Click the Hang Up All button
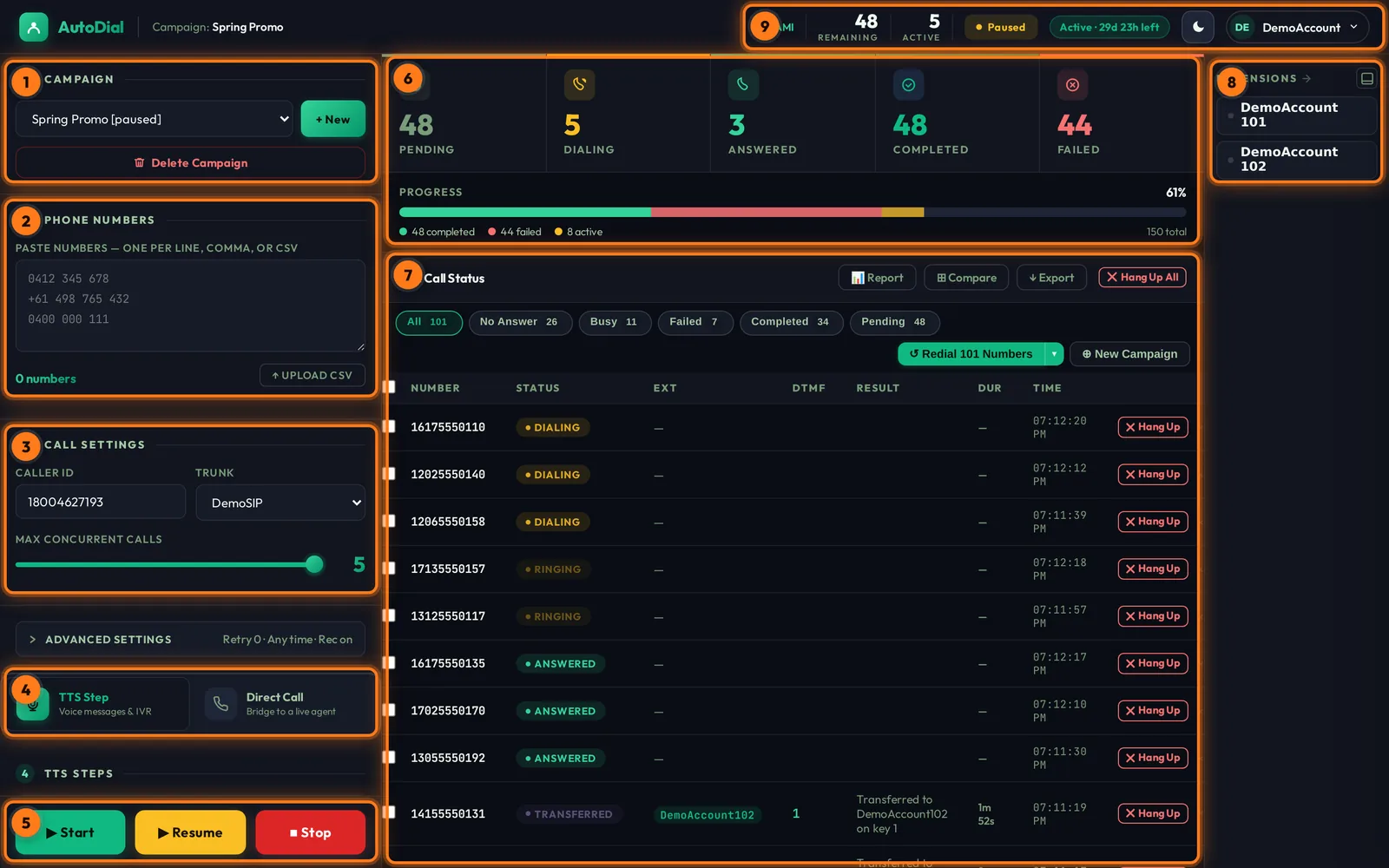This screenshot has width=1389, height=868. click(1142, 277)
